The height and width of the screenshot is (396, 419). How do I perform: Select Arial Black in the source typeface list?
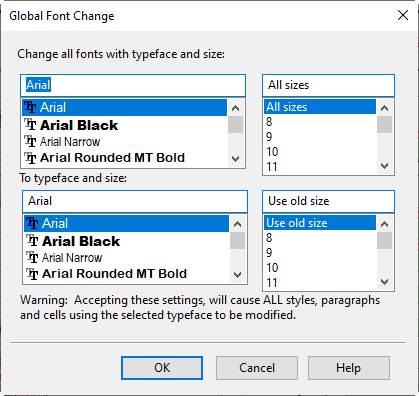125,125
